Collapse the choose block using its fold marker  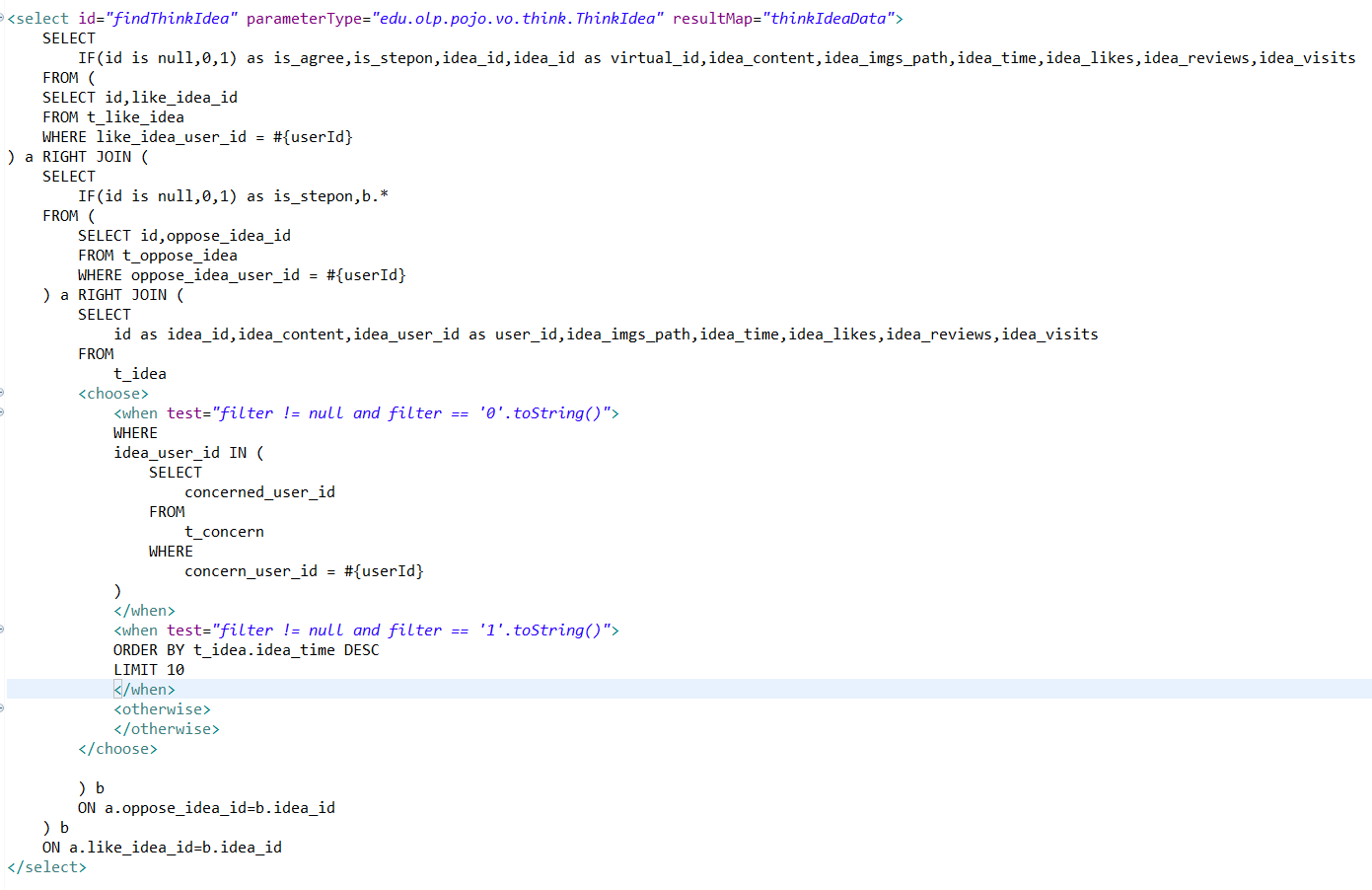(x=3, y=393)
